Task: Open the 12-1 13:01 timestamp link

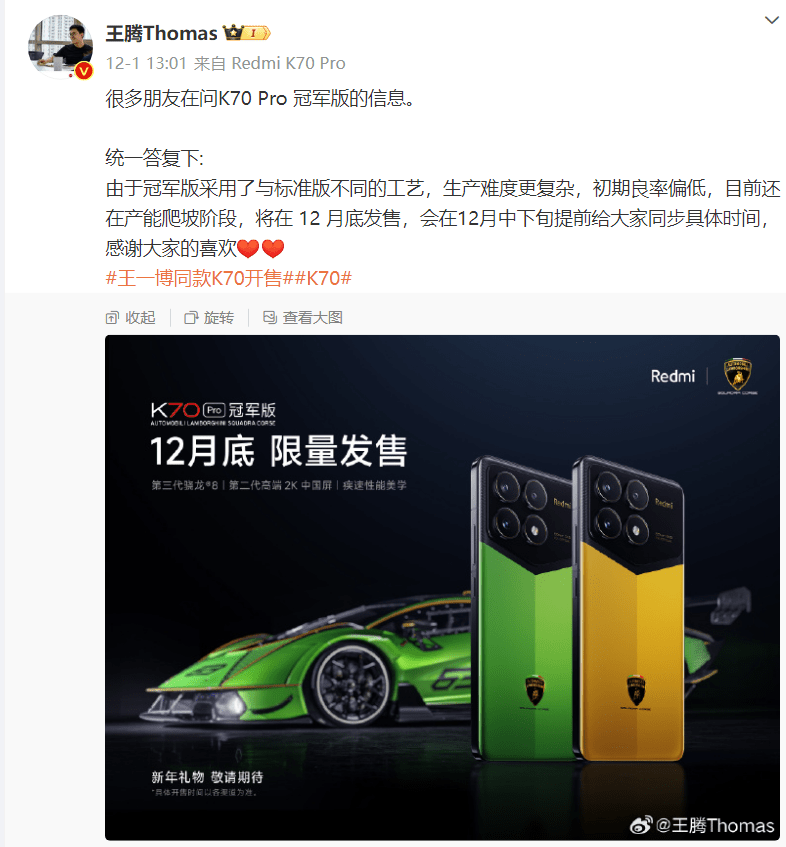Action: (x=146, y=63)
